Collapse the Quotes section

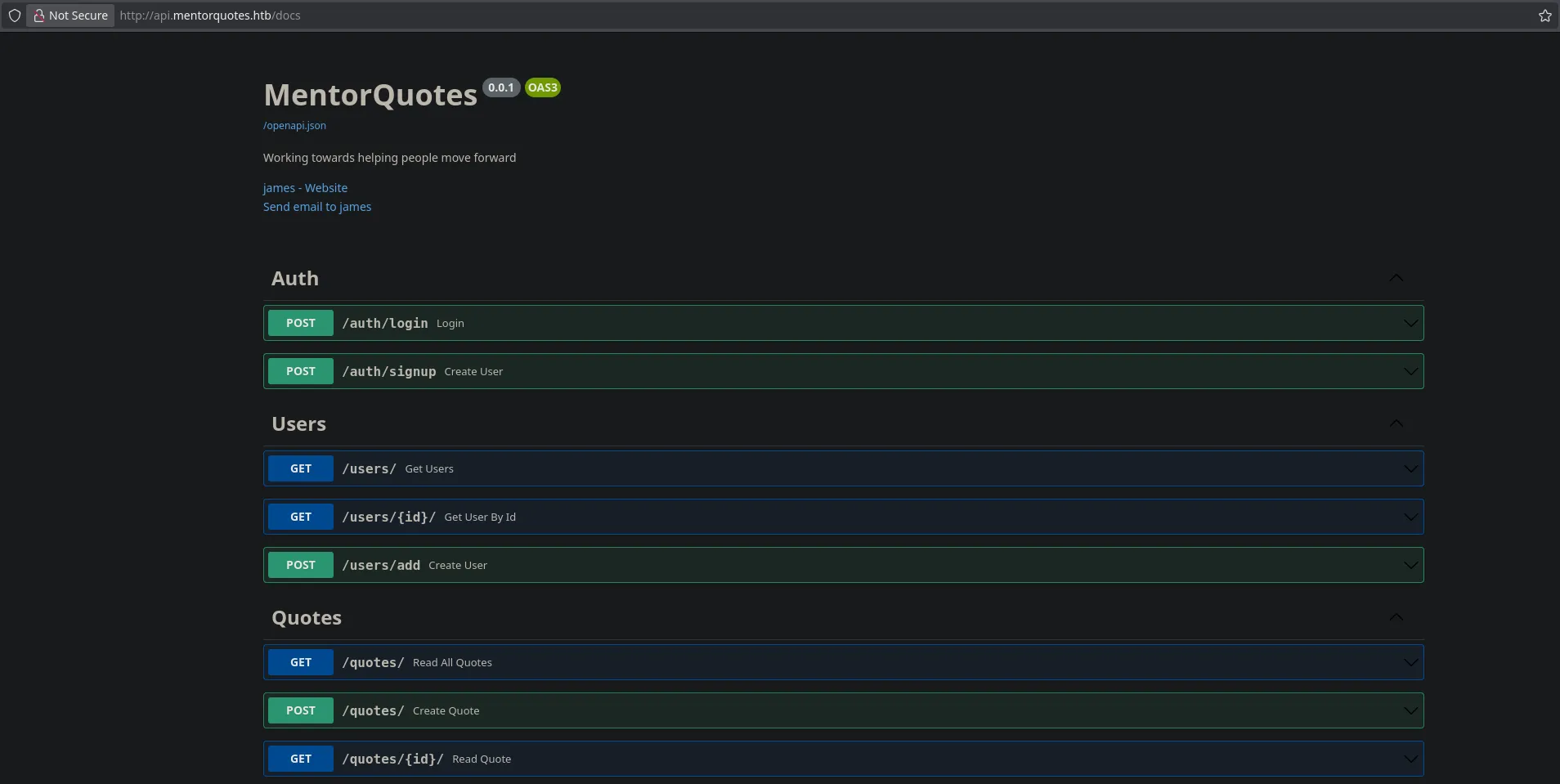pyautogui.click(x=1396, y=617)
